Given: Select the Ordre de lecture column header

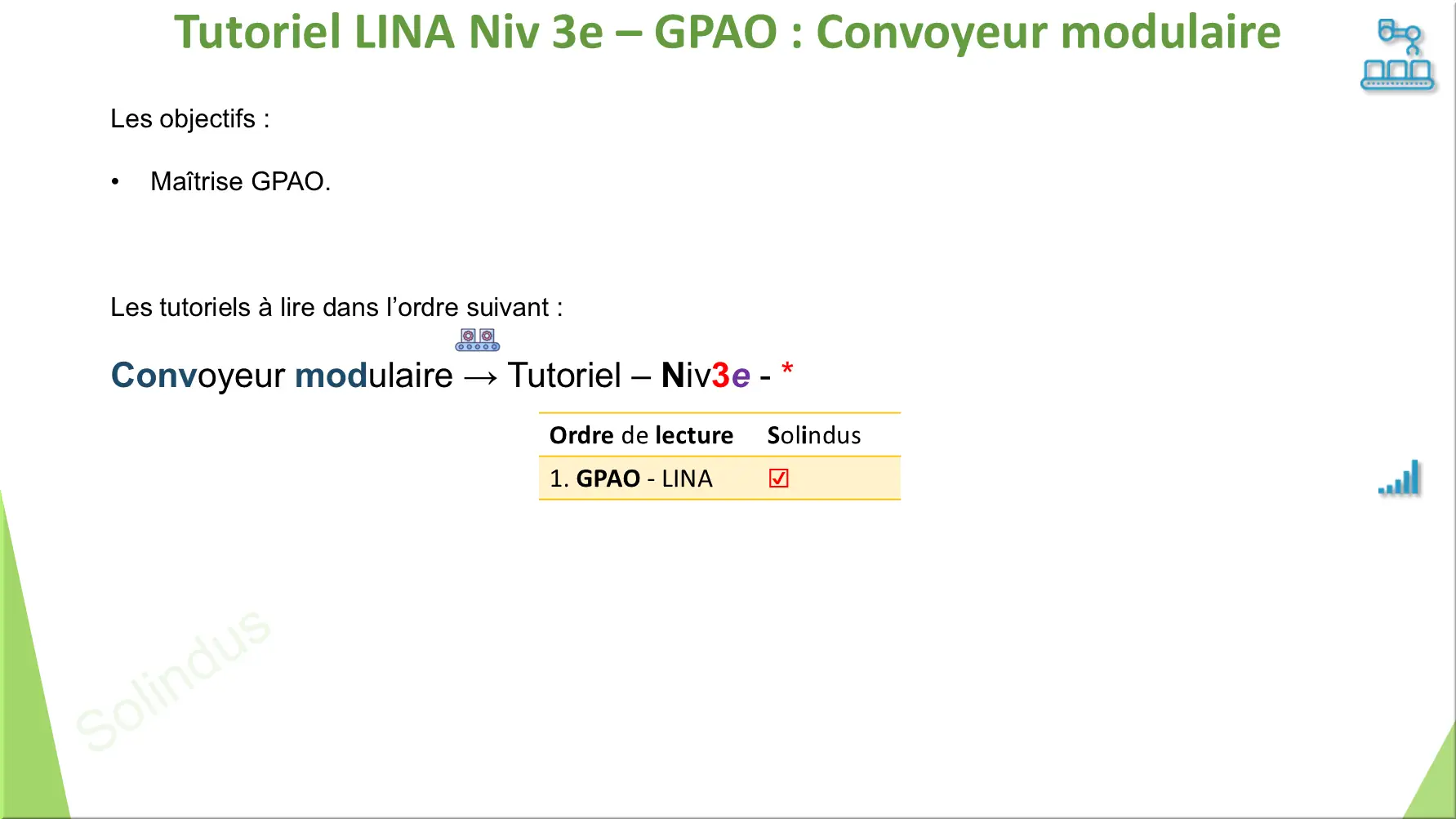Looking at the screenshot, I should tap(641, 435).
